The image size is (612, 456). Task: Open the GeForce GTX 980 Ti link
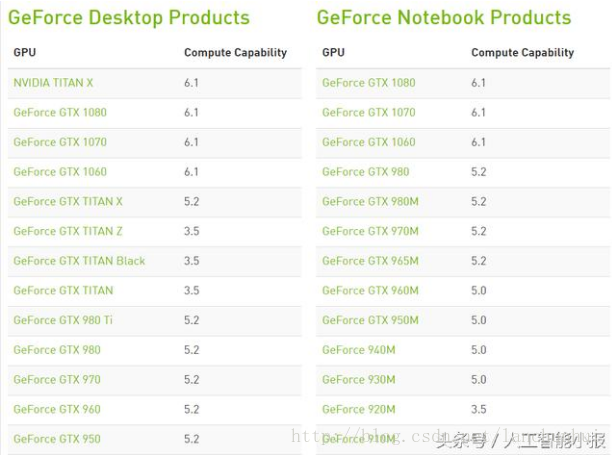click(63, 320)
